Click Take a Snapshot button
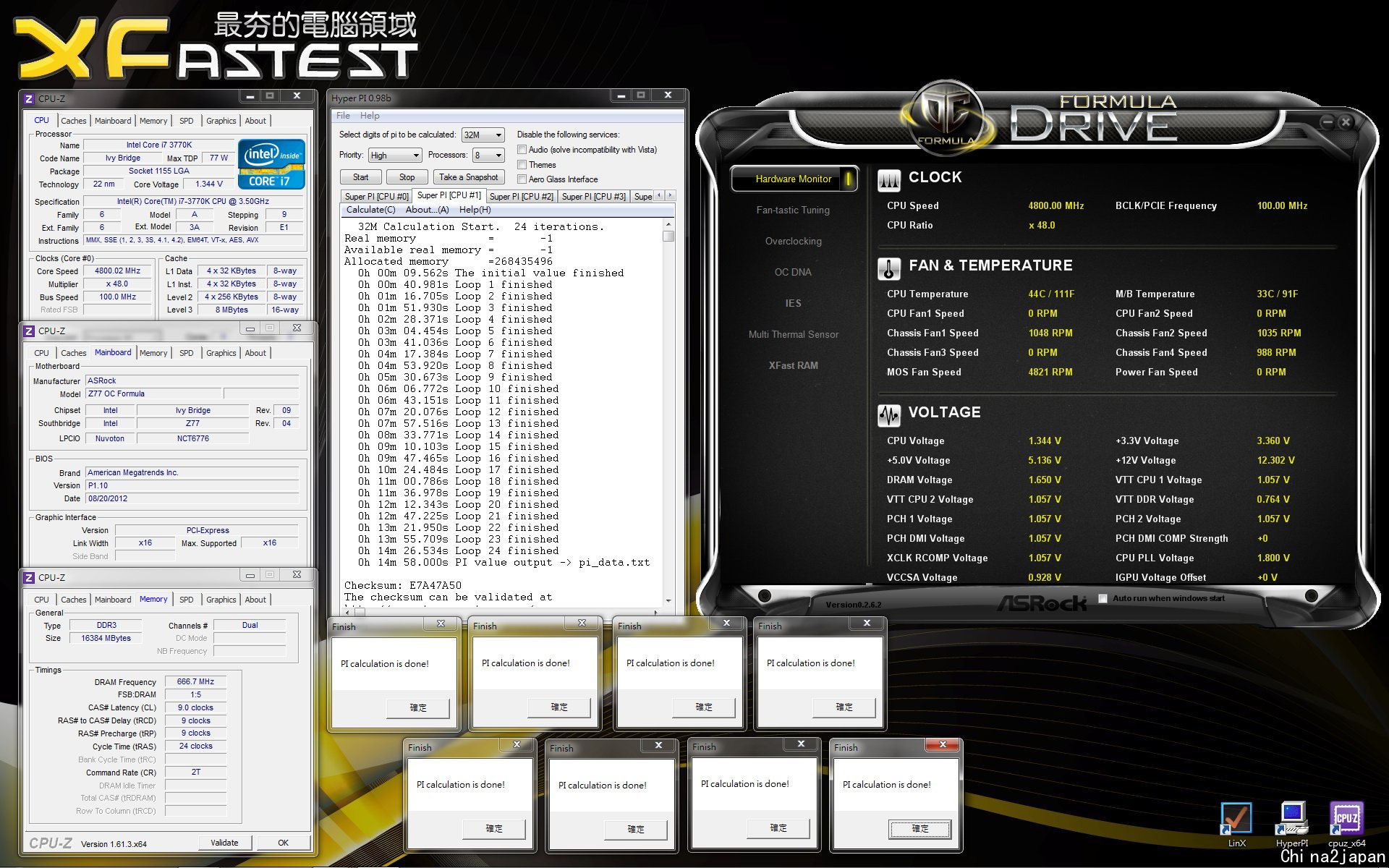This screenshot has width=1389, height=868. tap(468, 177)
